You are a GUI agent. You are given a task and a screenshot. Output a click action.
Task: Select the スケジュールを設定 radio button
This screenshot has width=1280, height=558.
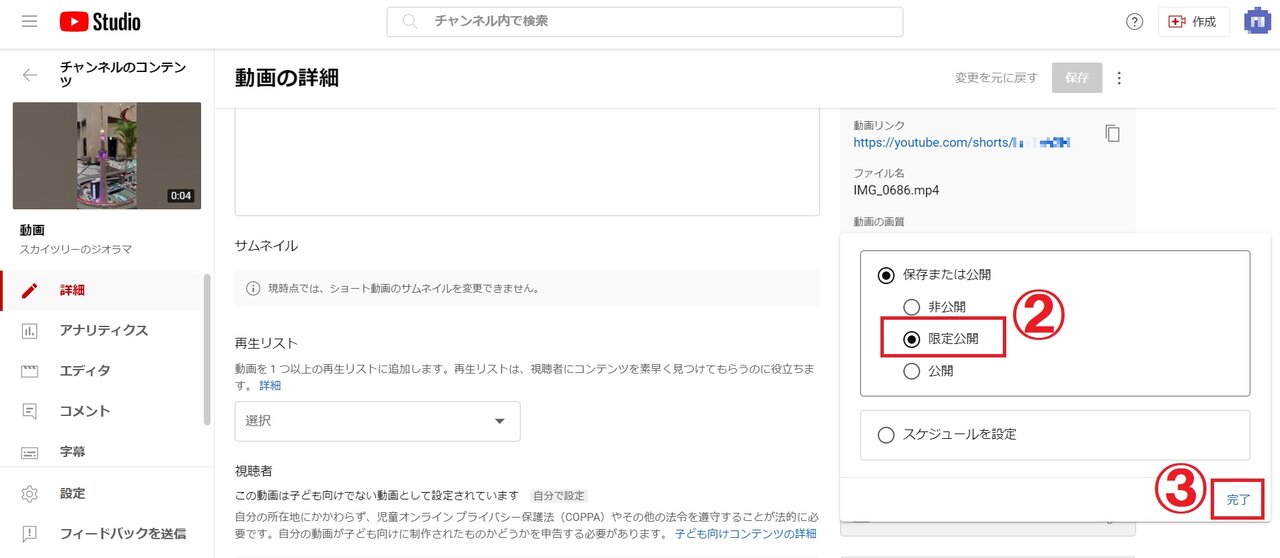click(x=886, y=435)
